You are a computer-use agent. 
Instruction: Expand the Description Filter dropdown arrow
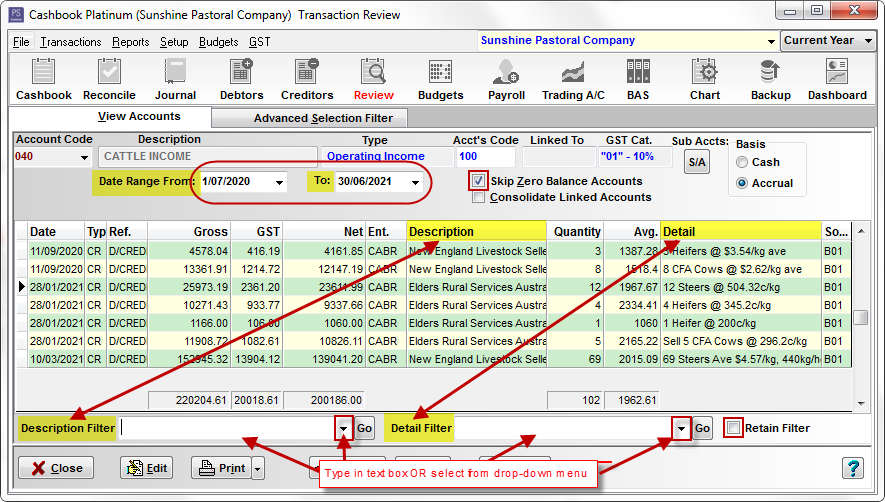pos(344,429)
